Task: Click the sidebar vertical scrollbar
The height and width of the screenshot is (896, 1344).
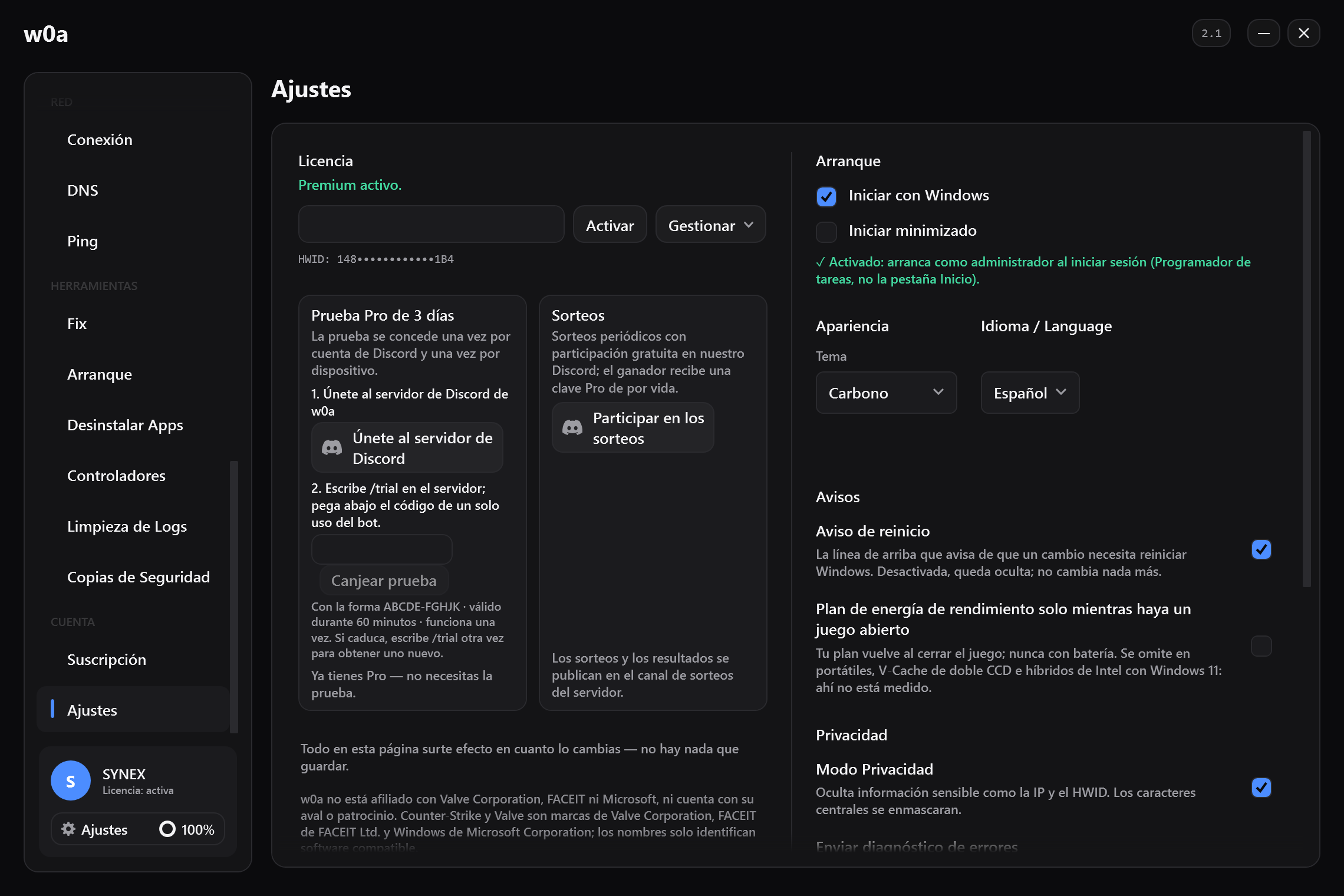Action: [x=234, y=597]
